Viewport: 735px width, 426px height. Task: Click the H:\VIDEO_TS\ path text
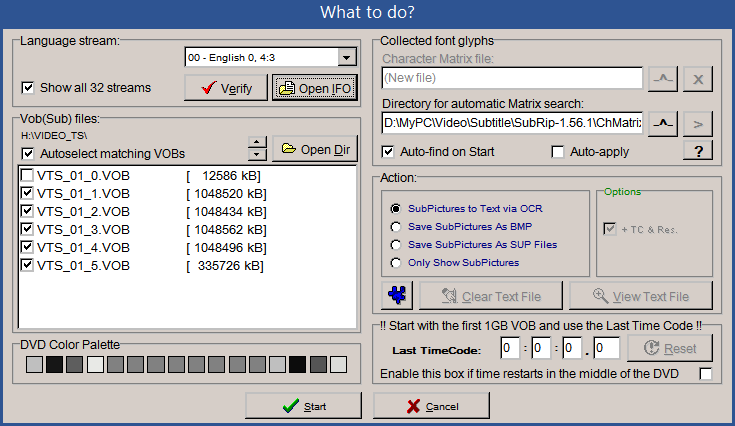54,136
